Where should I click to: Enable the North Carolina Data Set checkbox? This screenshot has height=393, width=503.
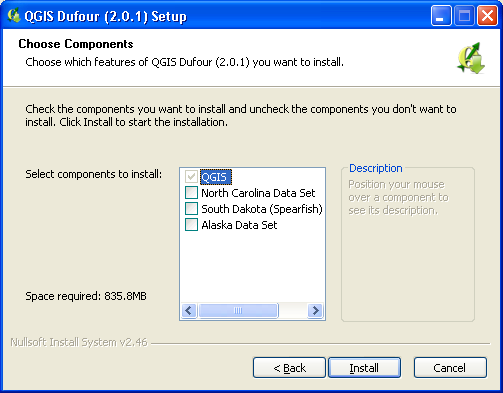point(191,193)
